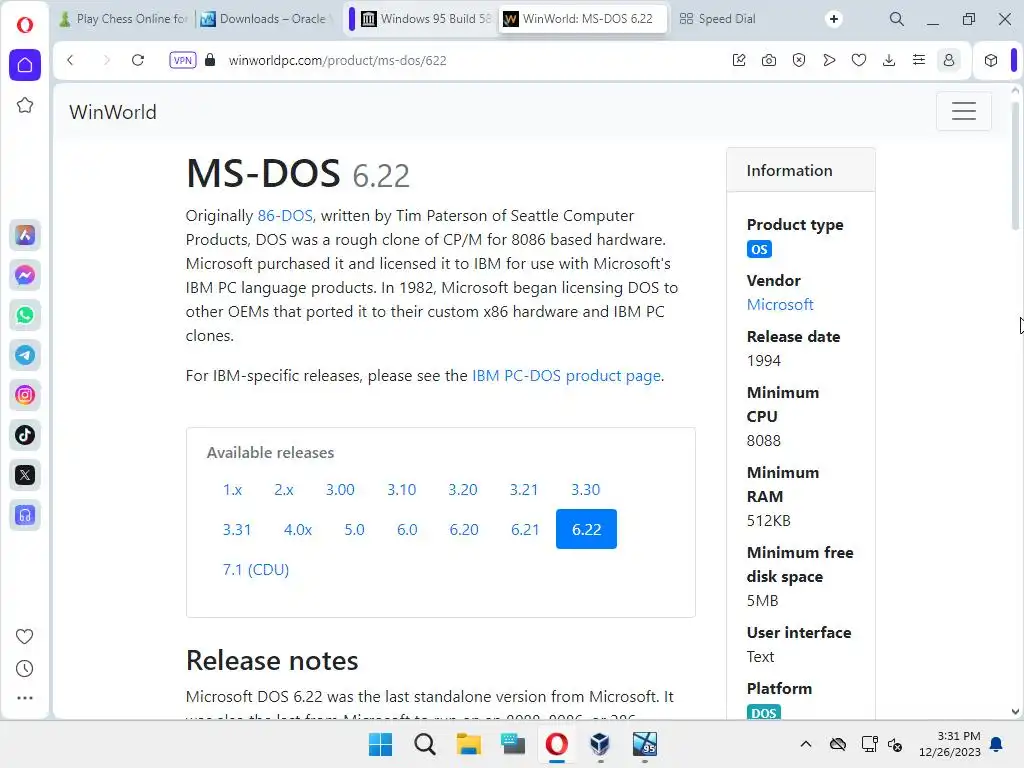The height and width of the screenshot is (768, 1024).
Task: Open browsing history clock icon
Action: pyautogui.click(x=25, y=668)
